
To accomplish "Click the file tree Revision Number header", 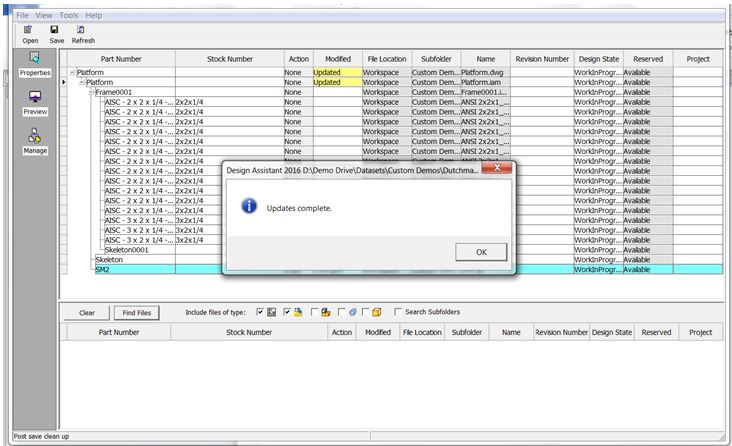I will [x=542, y=59].
